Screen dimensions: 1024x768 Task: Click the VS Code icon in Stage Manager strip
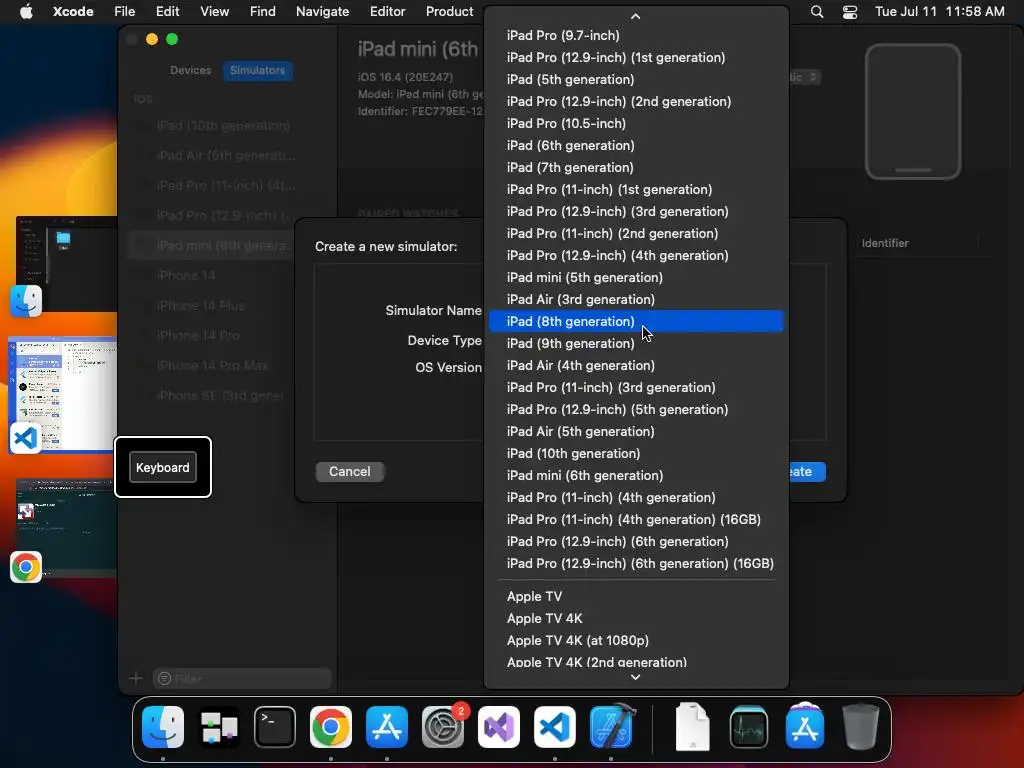coord(26,438)
